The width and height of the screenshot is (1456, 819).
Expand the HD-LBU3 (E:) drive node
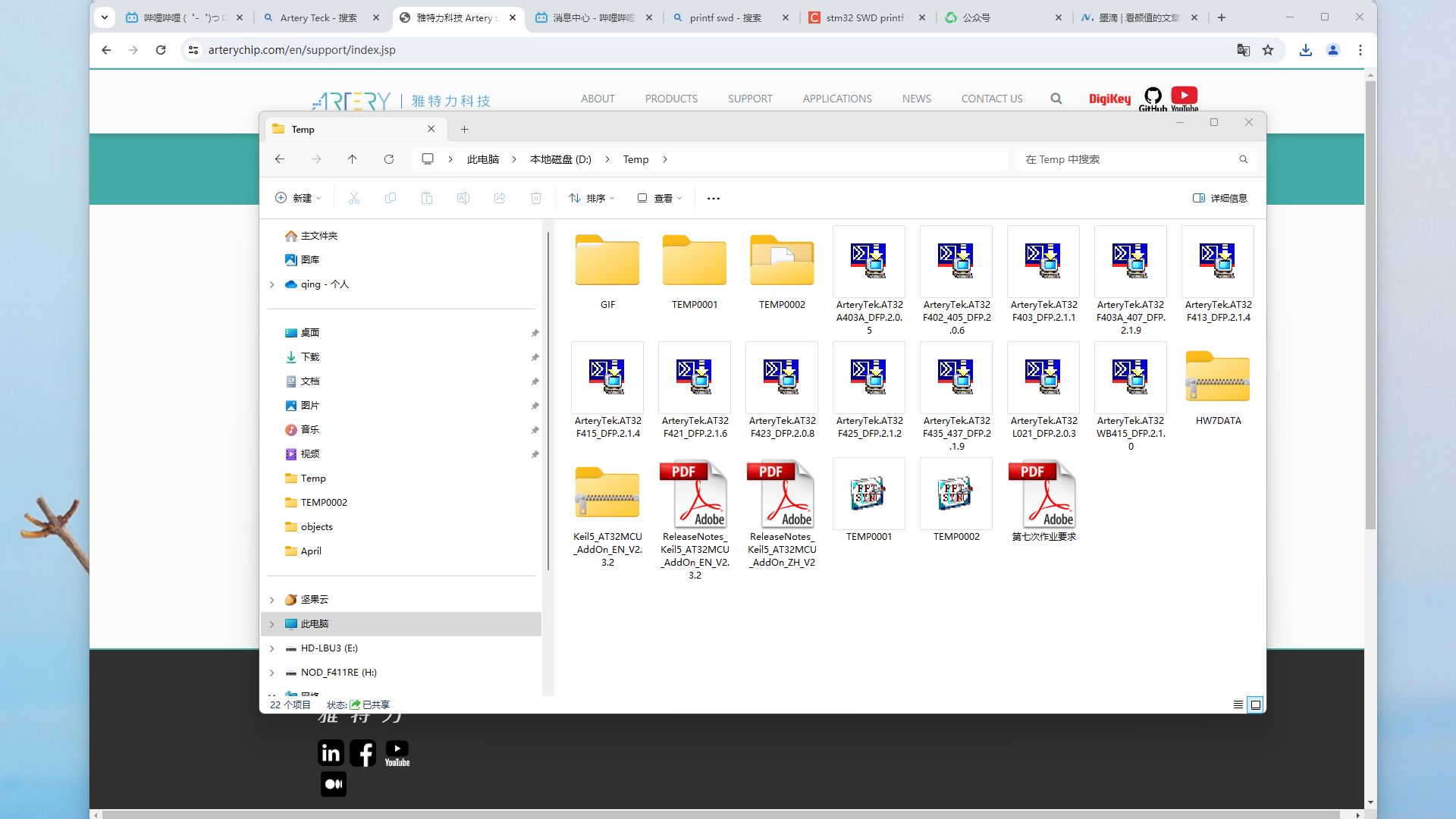272,648
